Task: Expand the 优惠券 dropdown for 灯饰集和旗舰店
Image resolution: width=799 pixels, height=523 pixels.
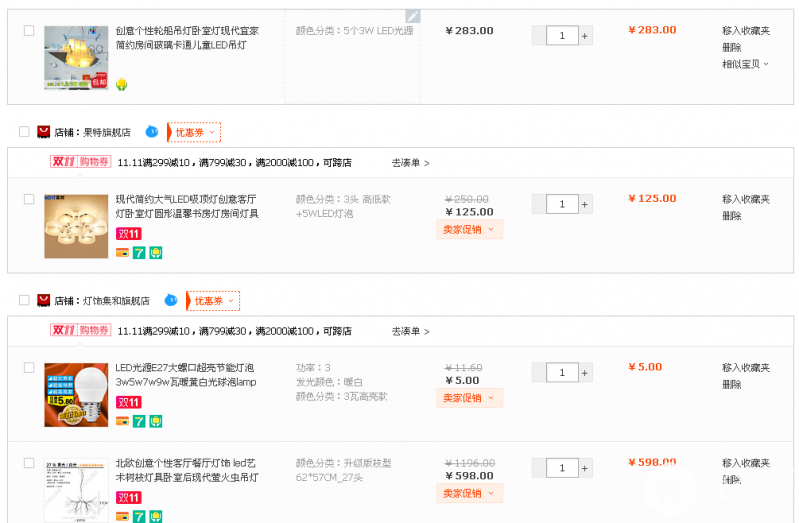Action: pyautogui.click(x=215, y=300)
